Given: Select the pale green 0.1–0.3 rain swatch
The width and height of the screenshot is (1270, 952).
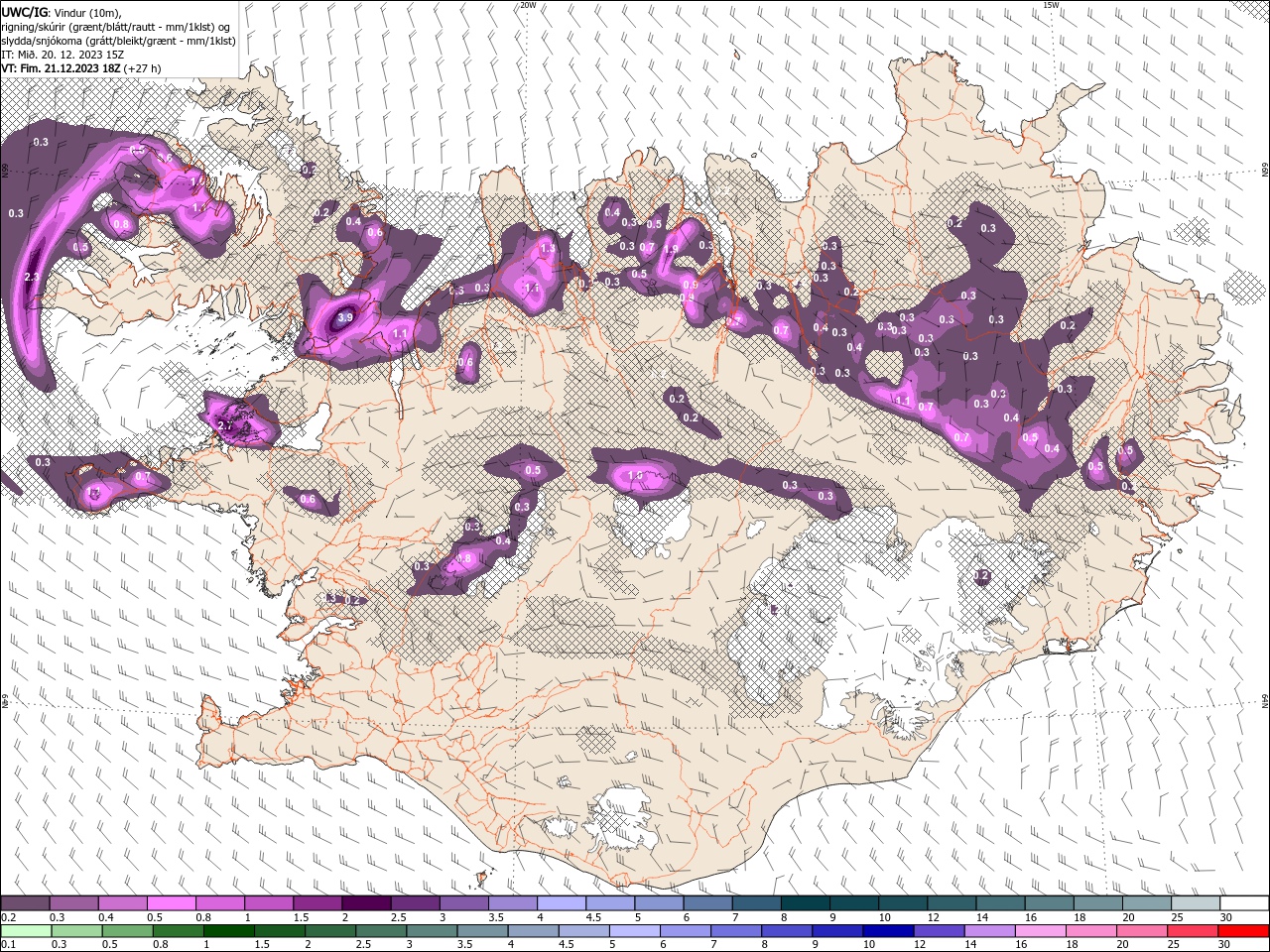Looking at the screenshot, I should pyautogui.click(x=25, y=931).
